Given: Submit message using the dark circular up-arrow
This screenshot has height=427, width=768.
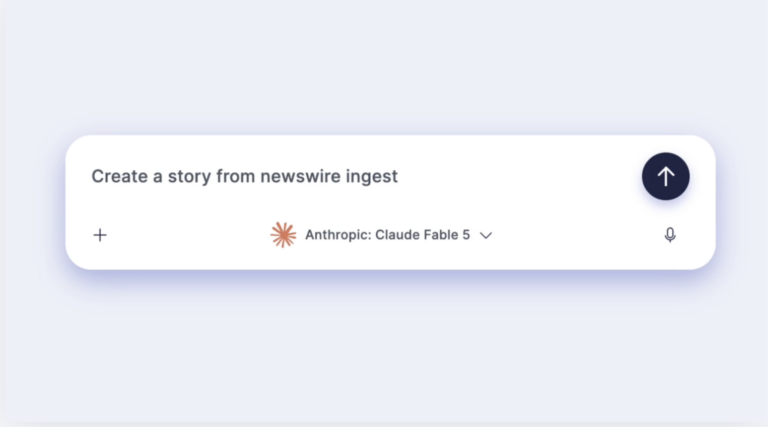Looking at the screenshot, I should (666, 176).
